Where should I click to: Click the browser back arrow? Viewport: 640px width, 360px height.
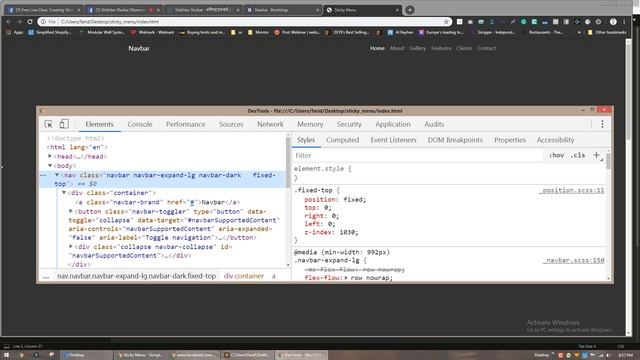(9, 22)
